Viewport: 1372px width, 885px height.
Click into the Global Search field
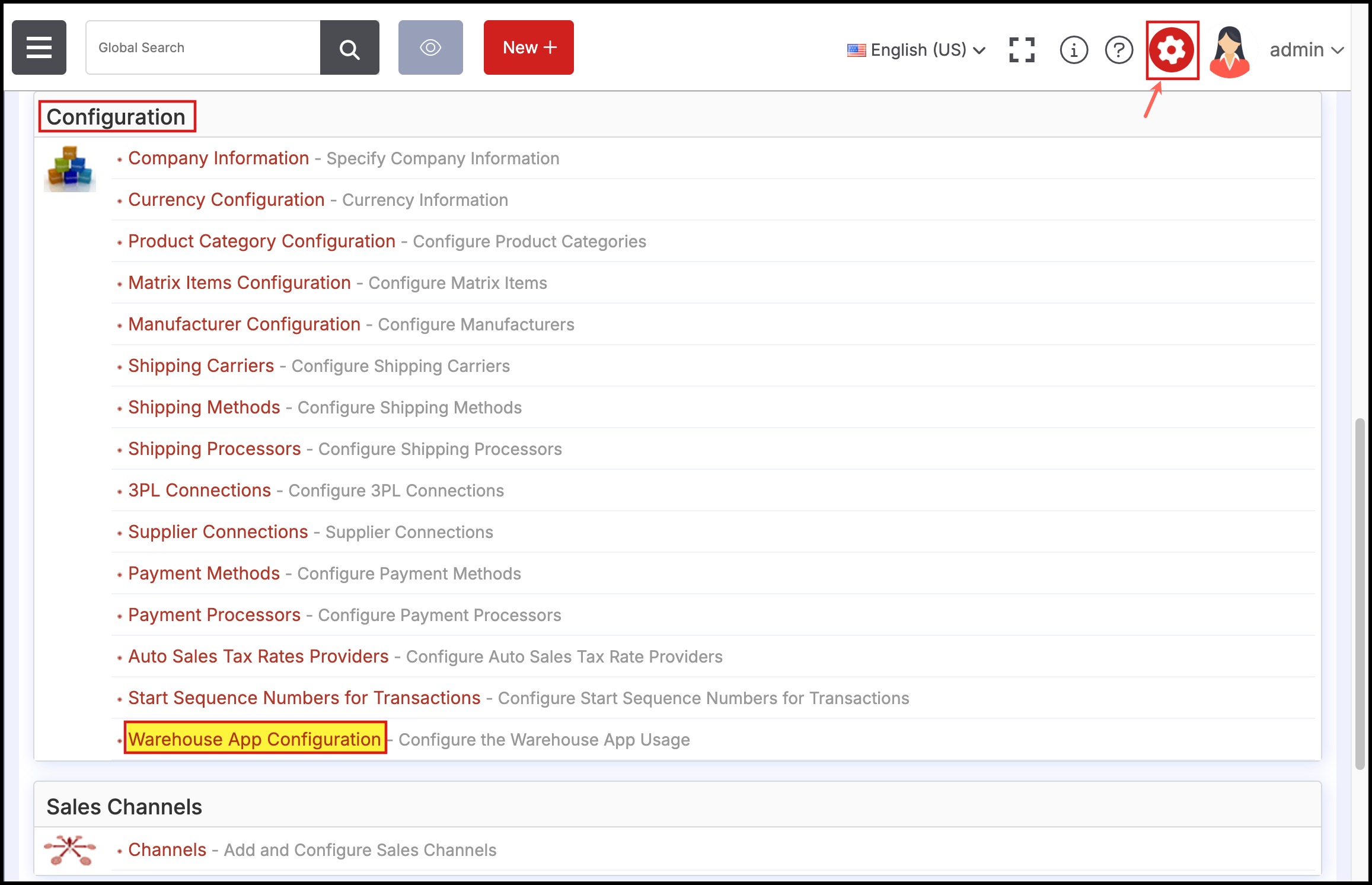tap(203, 47)
